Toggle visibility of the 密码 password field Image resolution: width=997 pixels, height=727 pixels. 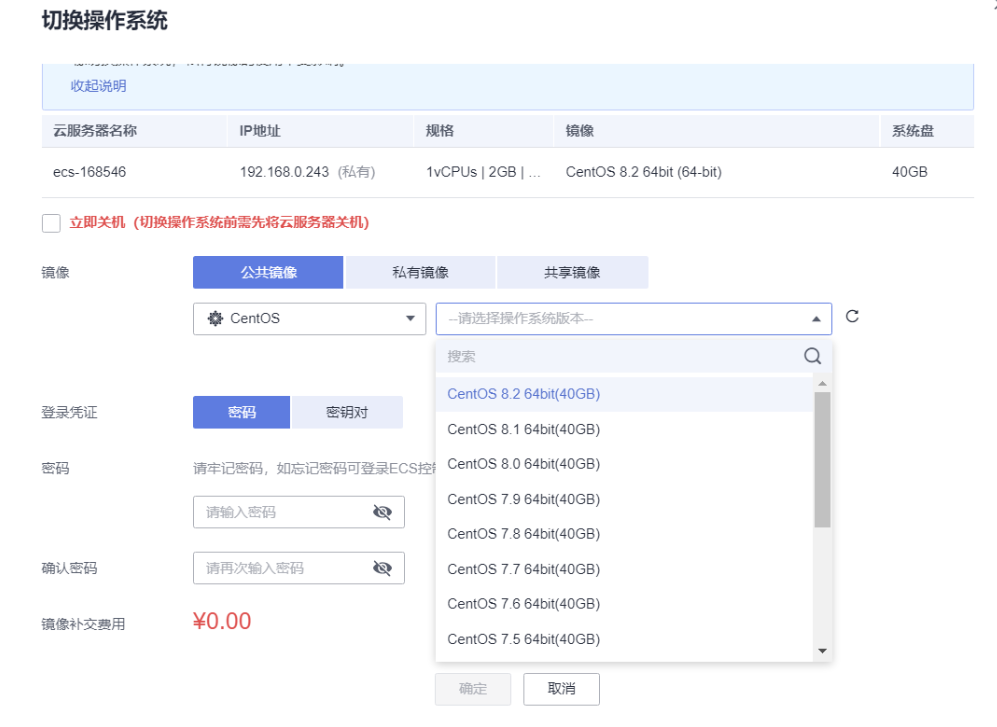383,512
